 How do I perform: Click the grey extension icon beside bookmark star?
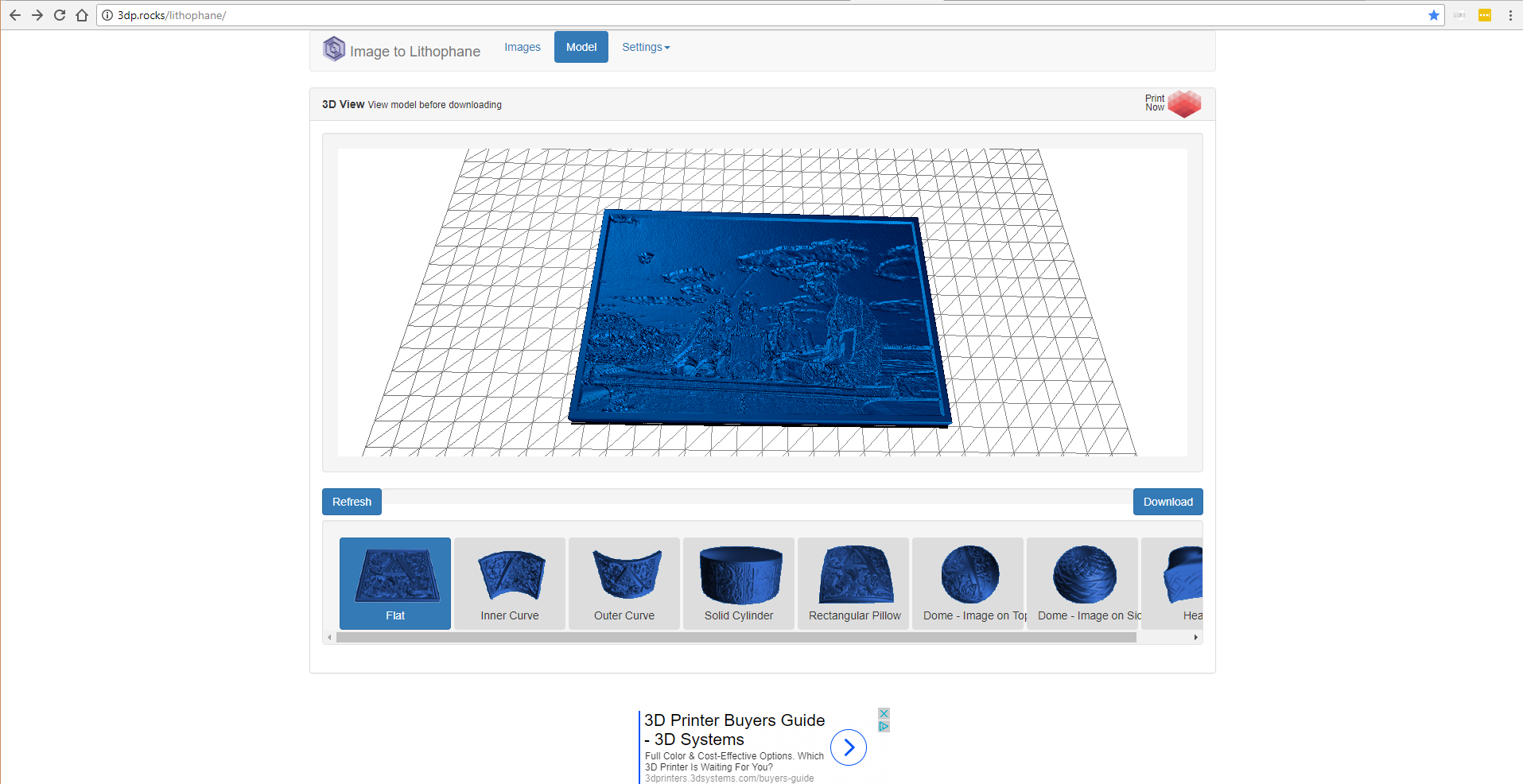(x=1459, y=15)
